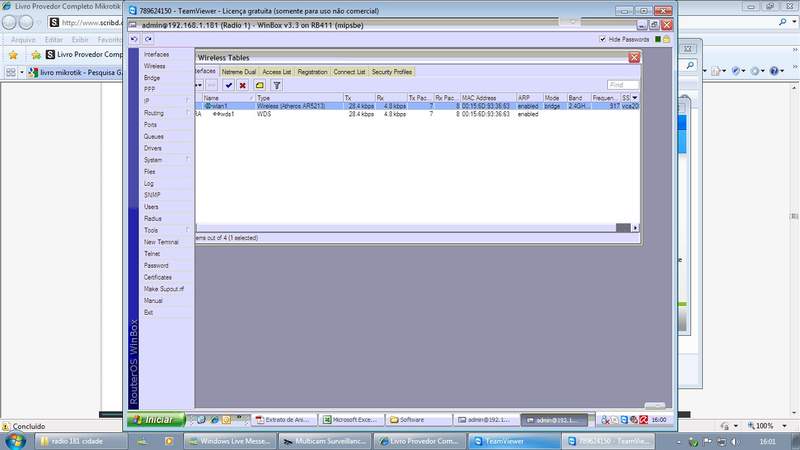The image size is (800, 450).
Task: Click the Enable checkmark toolbar icon
Action: tap(229, 85)
